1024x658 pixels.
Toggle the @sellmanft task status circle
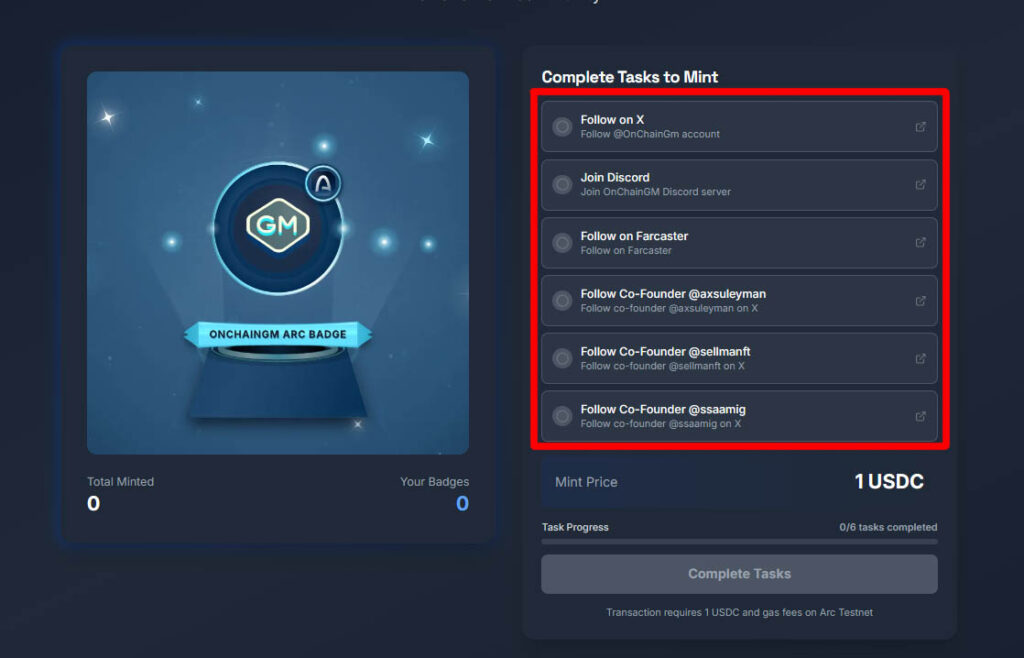tap(562, 358)
